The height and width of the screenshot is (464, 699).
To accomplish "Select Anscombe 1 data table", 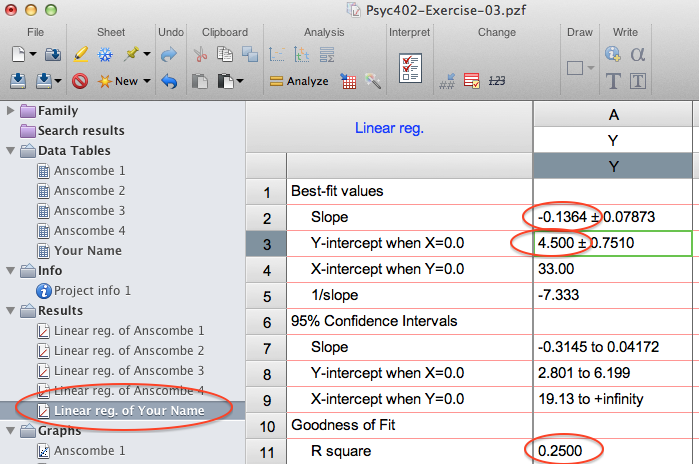I will coord(89,170).
